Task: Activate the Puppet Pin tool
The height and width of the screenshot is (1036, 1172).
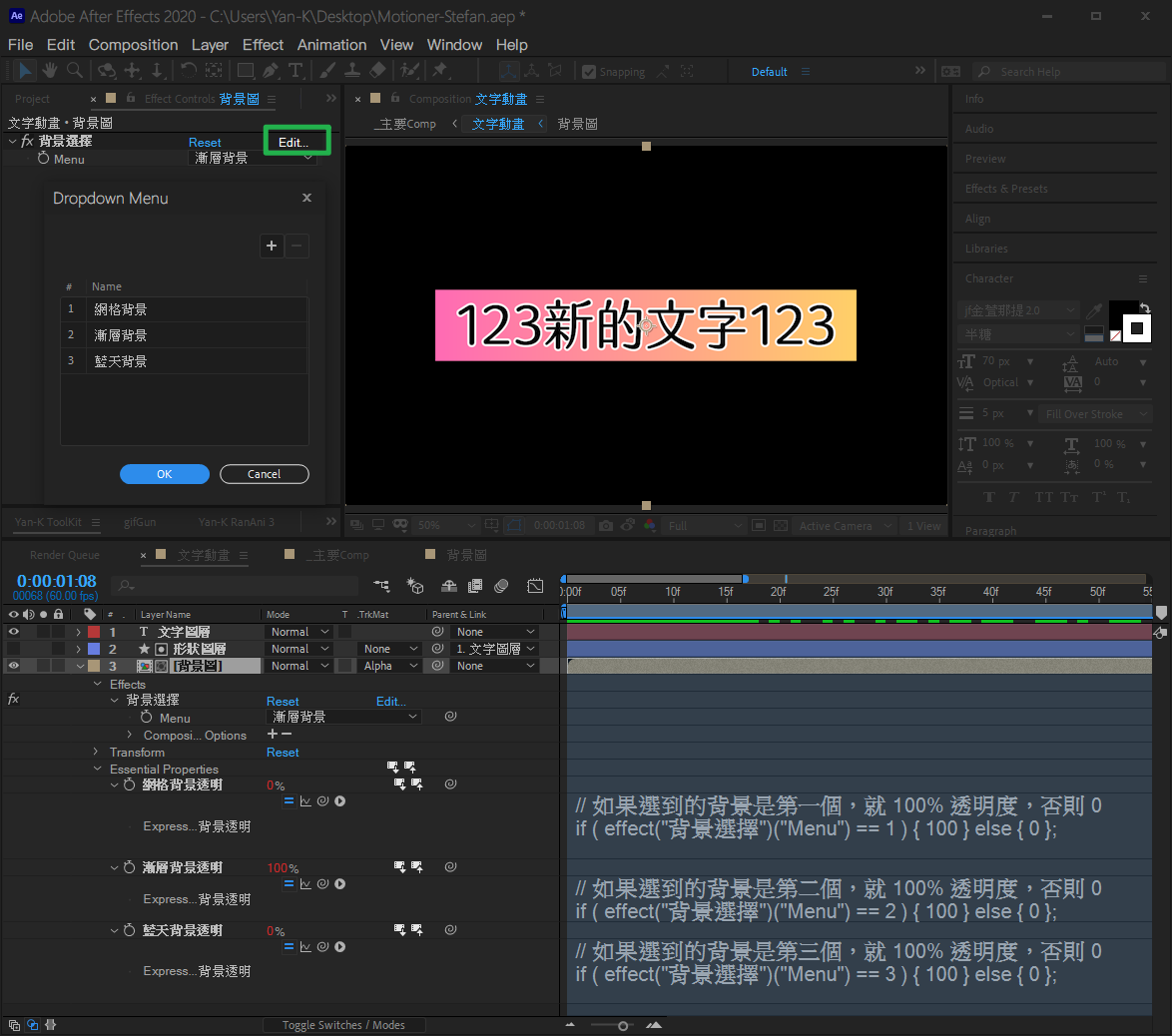Action: (x=439, y=71)
